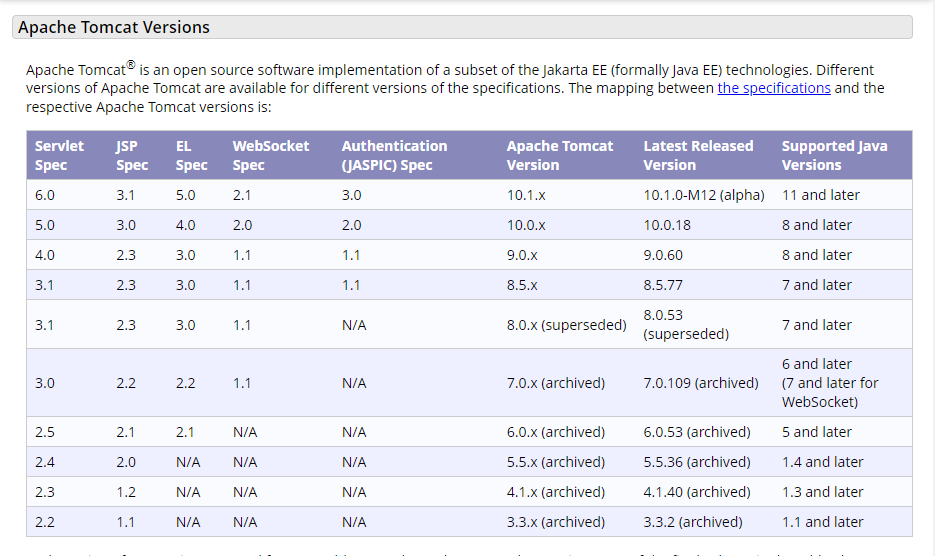The height and width of the screenshot is (556, 935).
Task: Select the Supported Java Versions header
Action: click(834, 155)
